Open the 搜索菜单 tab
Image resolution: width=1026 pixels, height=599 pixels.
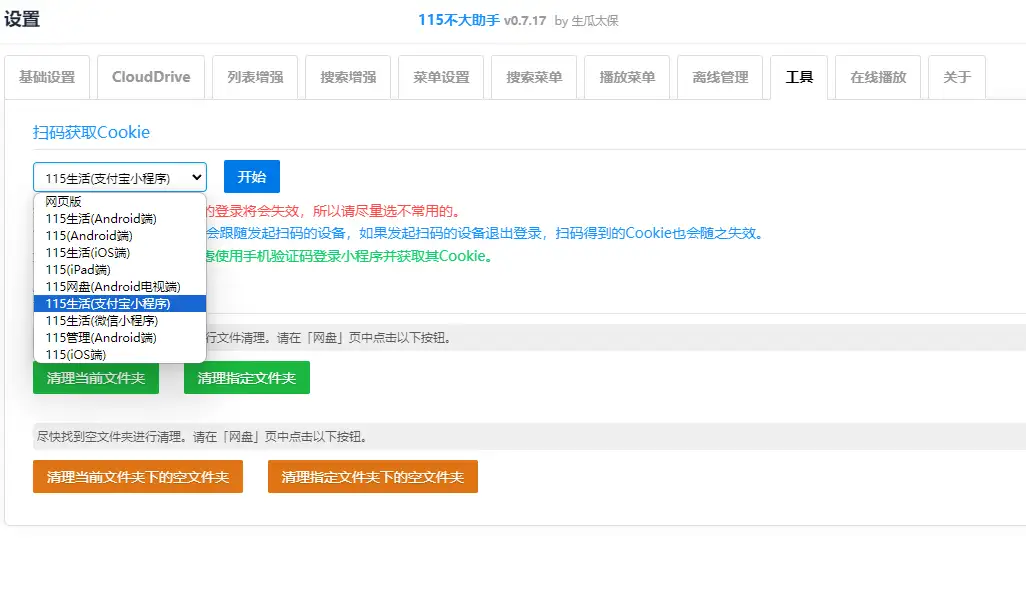(533, 76)
